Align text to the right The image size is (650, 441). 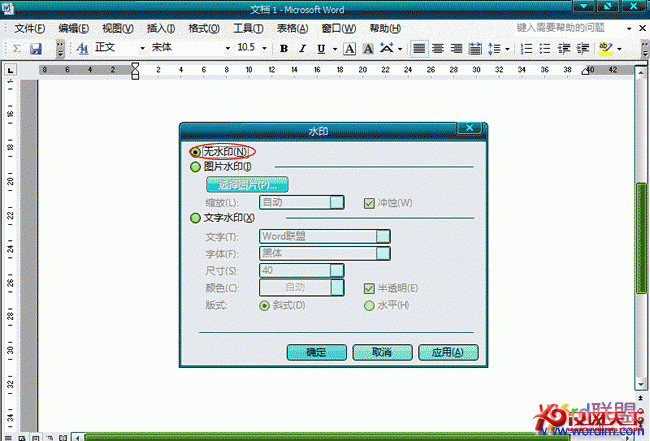click(x=456, y=48)
